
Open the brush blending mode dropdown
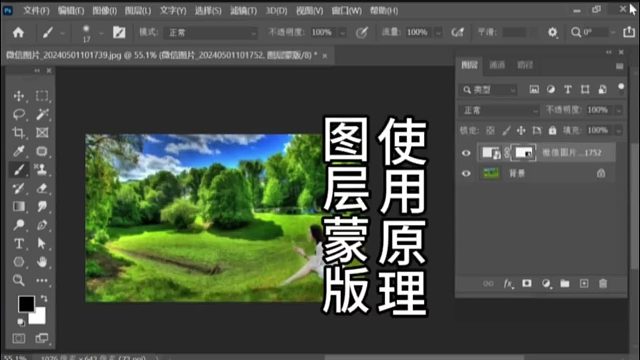click(x=211, y=33)
